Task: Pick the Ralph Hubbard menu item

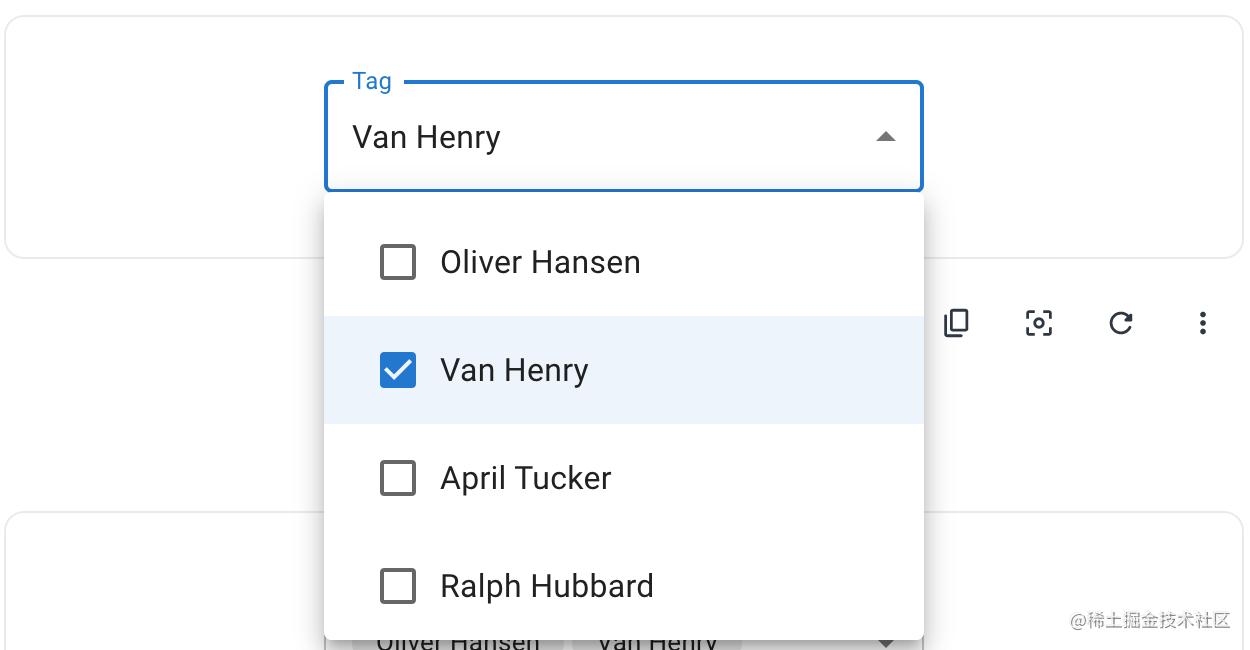Action: pyautogui.click(x=546, y=586)
